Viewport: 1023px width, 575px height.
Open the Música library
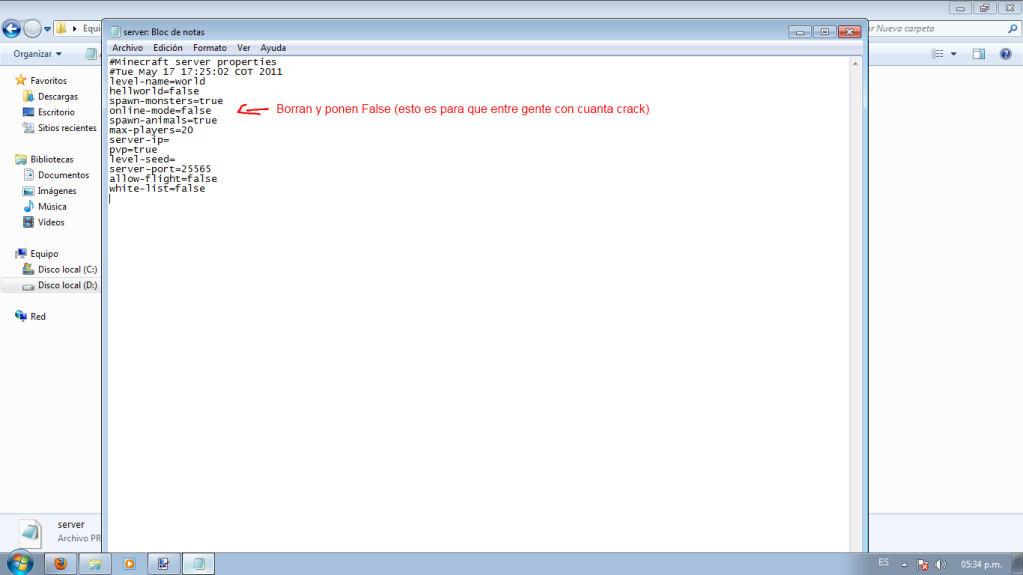pos(52,206)
